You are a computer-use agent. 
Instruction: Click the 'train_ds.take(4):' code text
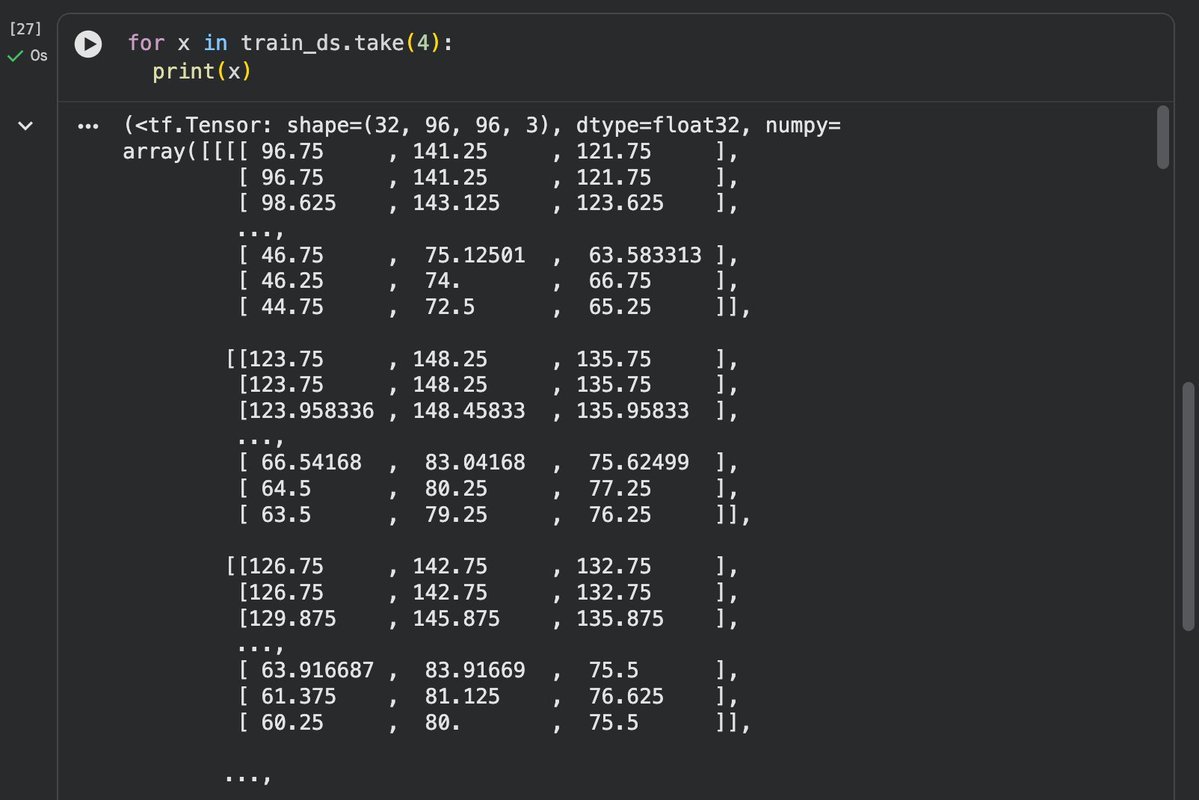point(346,43)
